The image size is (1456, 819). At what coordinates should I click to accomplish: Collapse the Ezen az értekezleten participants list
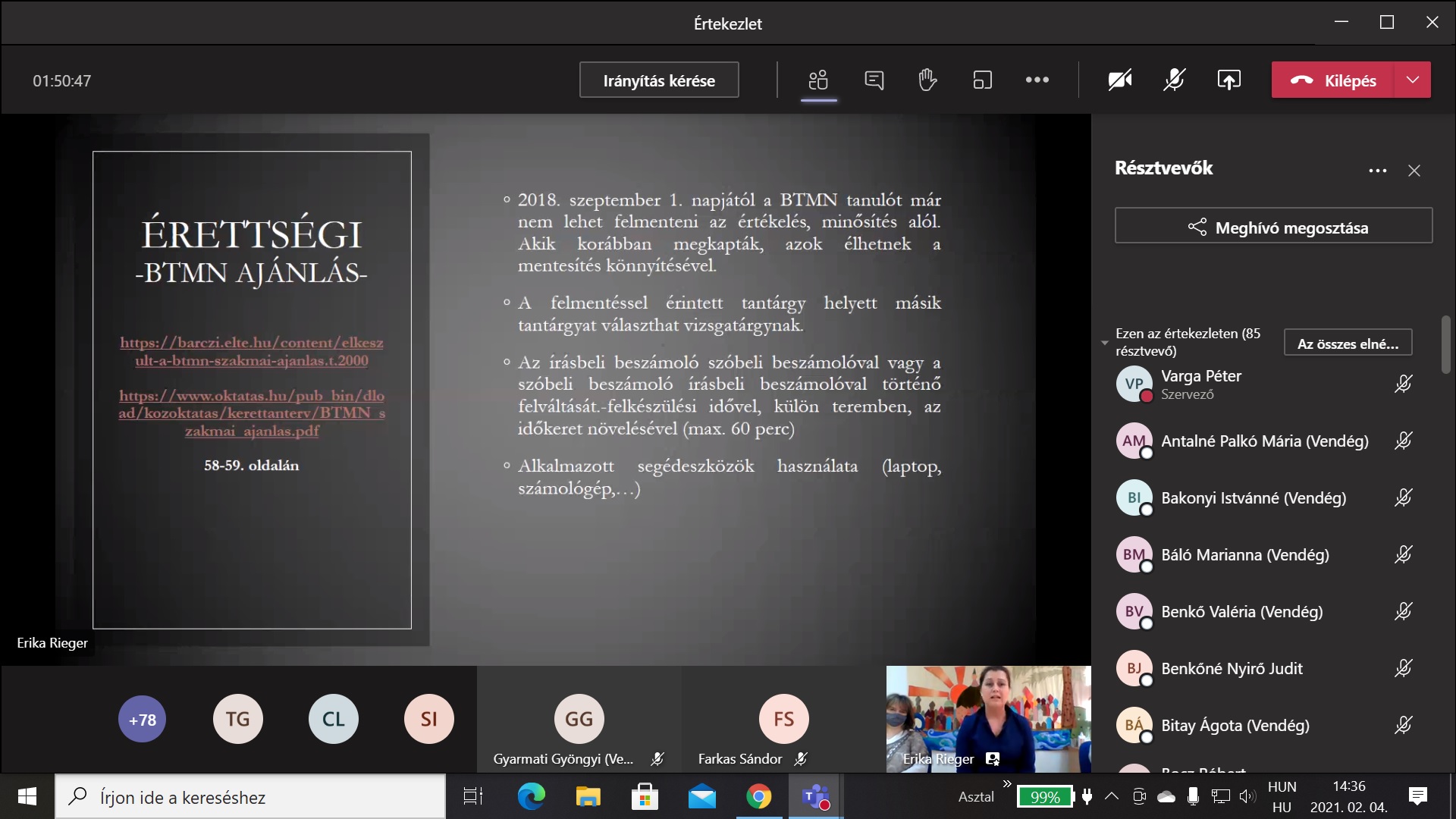tap(1104, 343)
